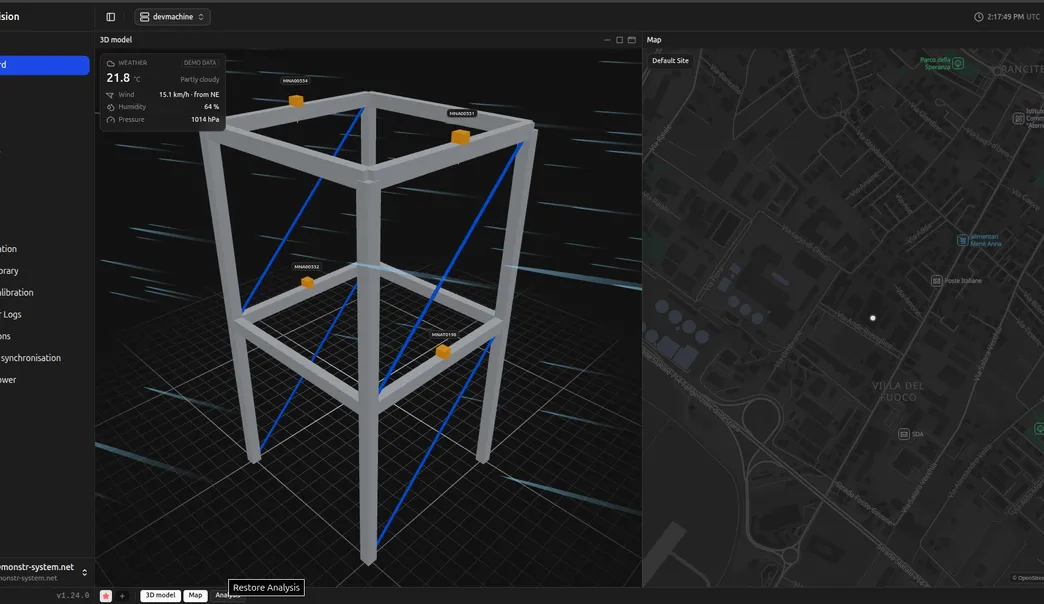The width and height of the screenshot is (1044, 604).
Task: Click the humidity icon in weather card
Action: coord(111,107)
